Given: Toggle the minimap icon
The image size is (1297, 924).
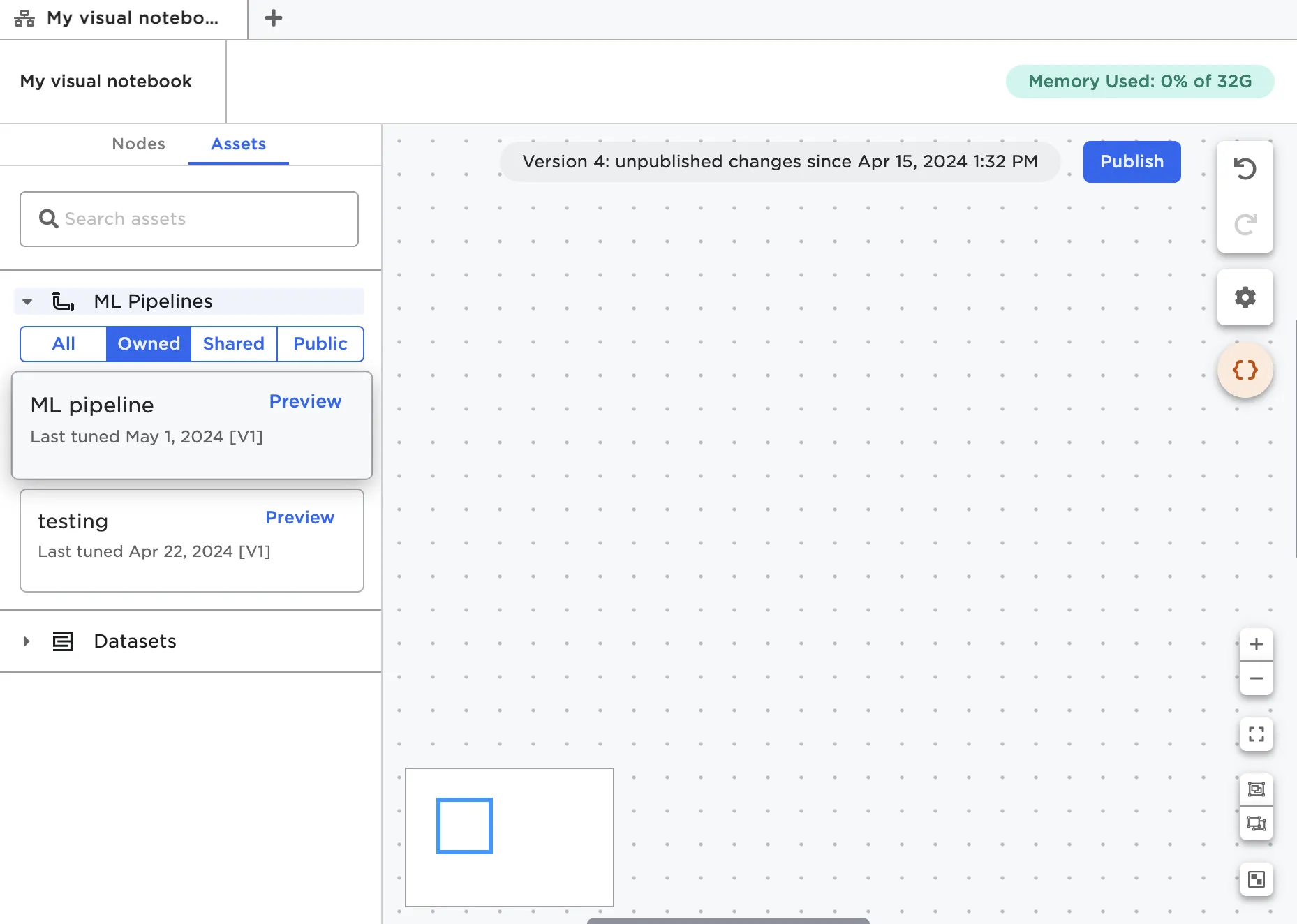Looking at the screenshot, I should (x=1256, y=879).
